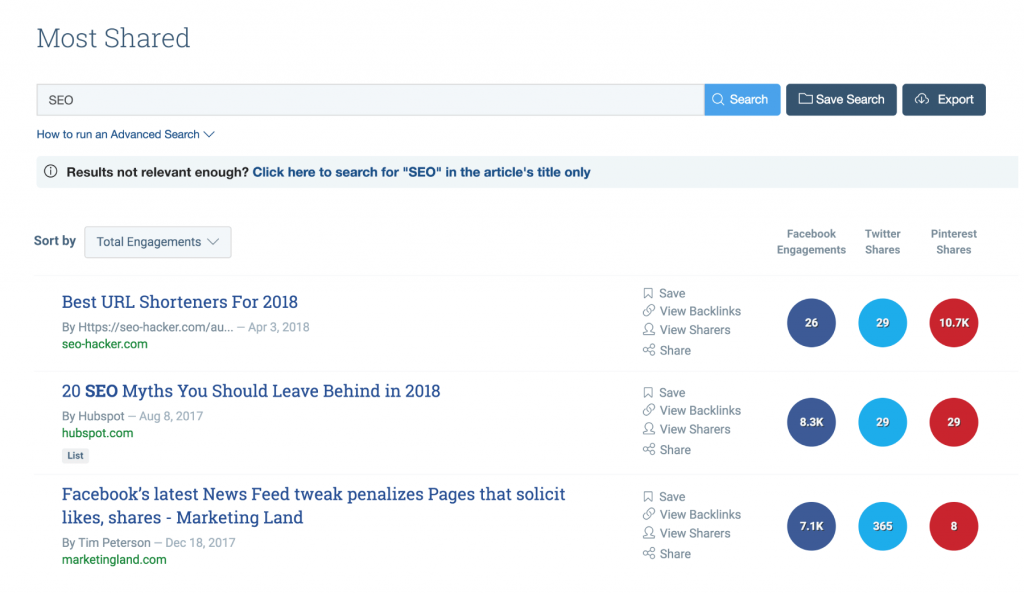Image resolution: width=1024 pixels, height=593 pixels.
Task: Click the red 10.7K Pinterest shares circle
Action: (953, 323)
